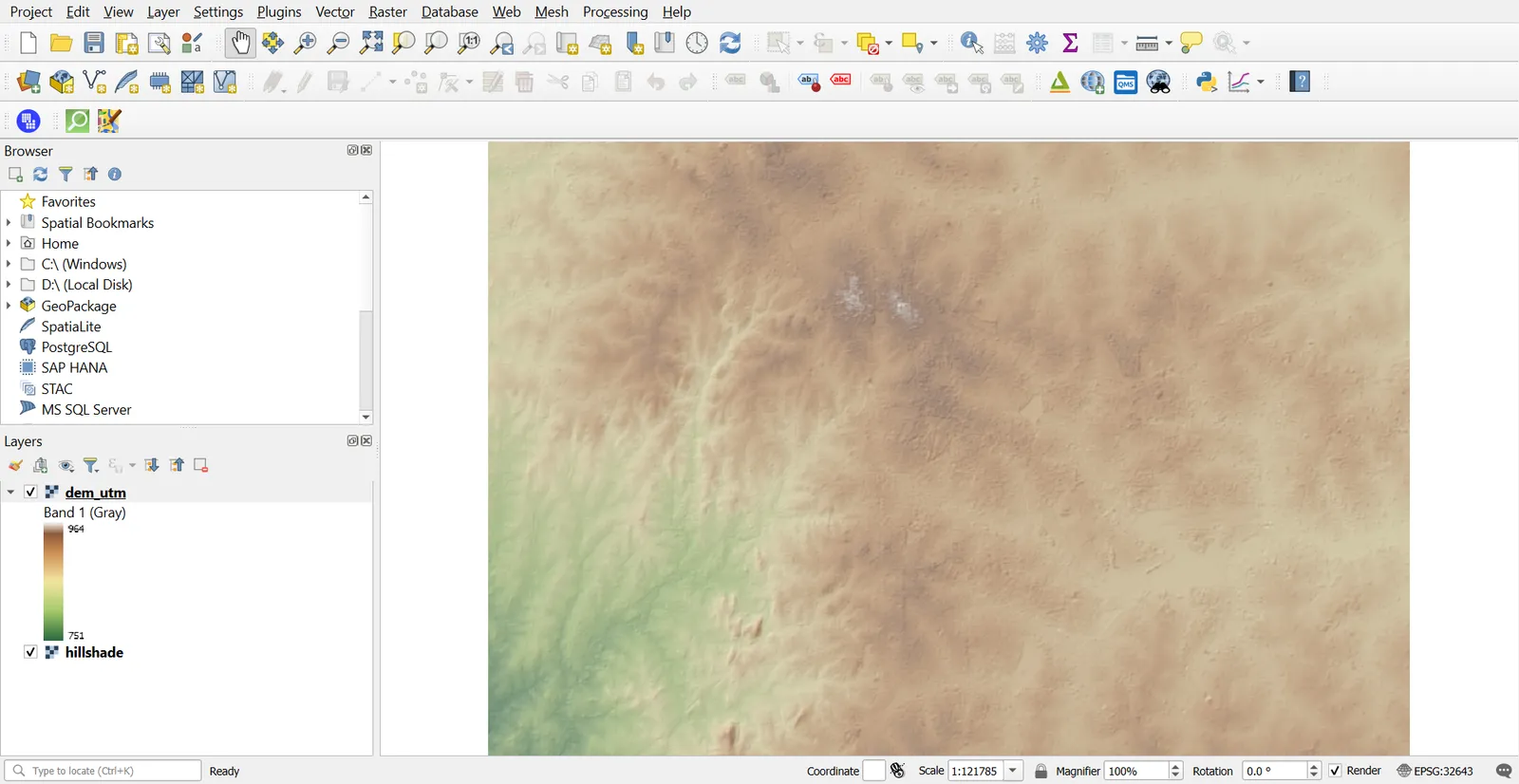Click the Zoom In magnifier tool
Screen dimensions: 1519x784
(x=306, y=43)
